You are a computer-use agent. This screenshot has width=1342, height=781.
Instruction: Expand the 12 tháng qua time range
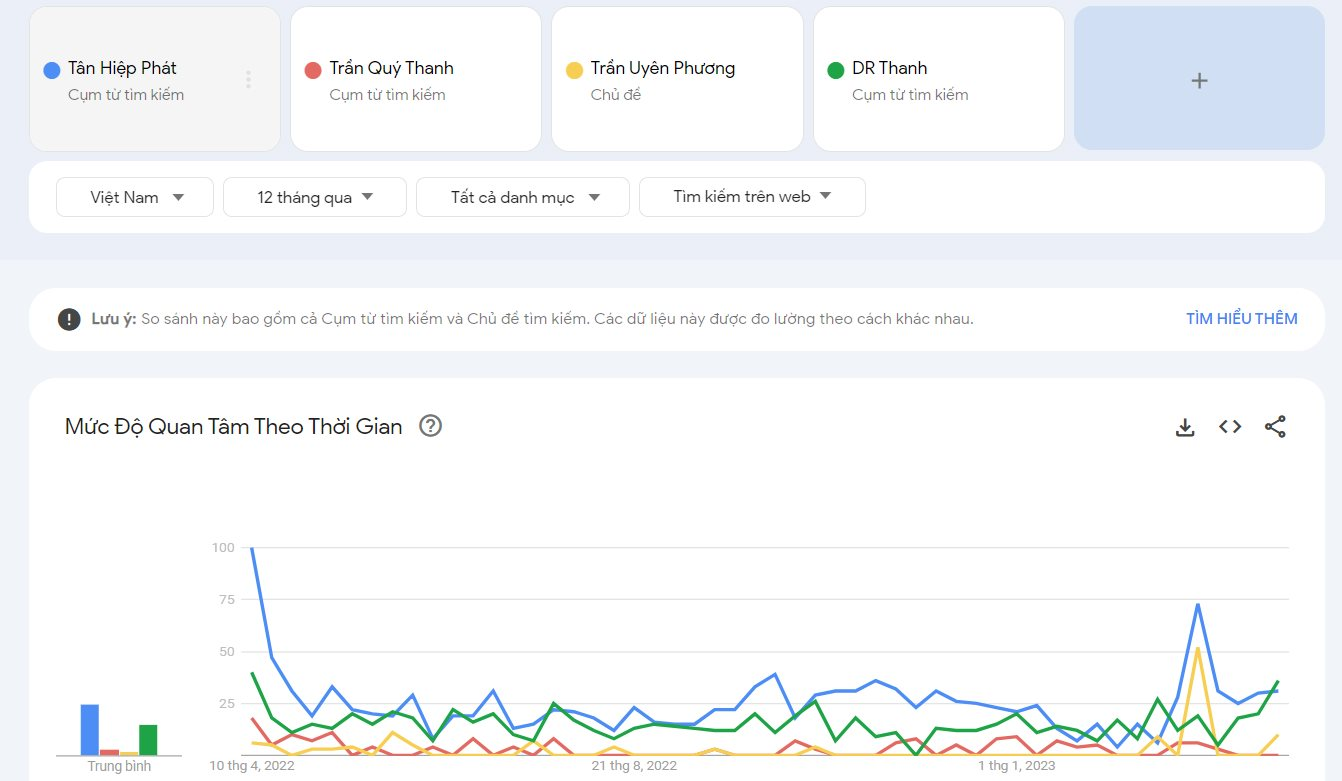click(x=315, y=197)
